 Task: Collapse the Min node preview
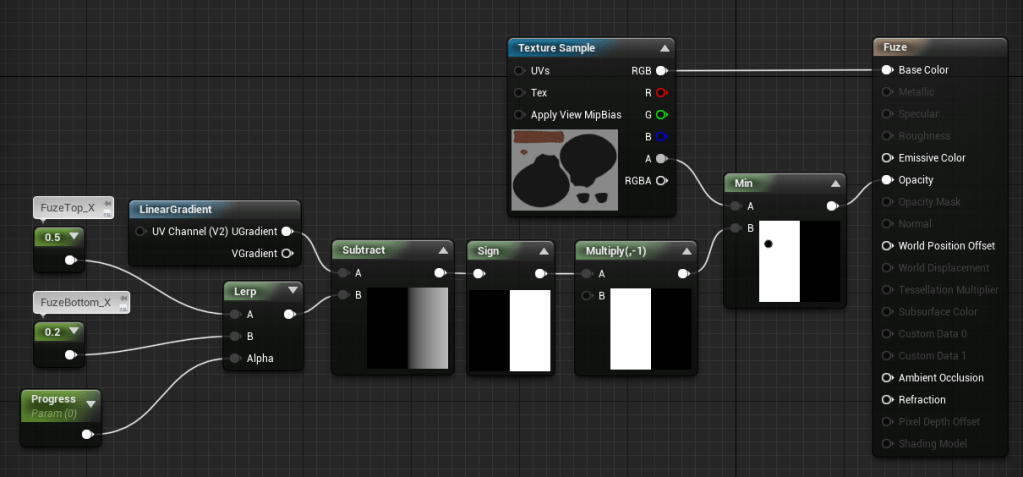click(834, 184)
